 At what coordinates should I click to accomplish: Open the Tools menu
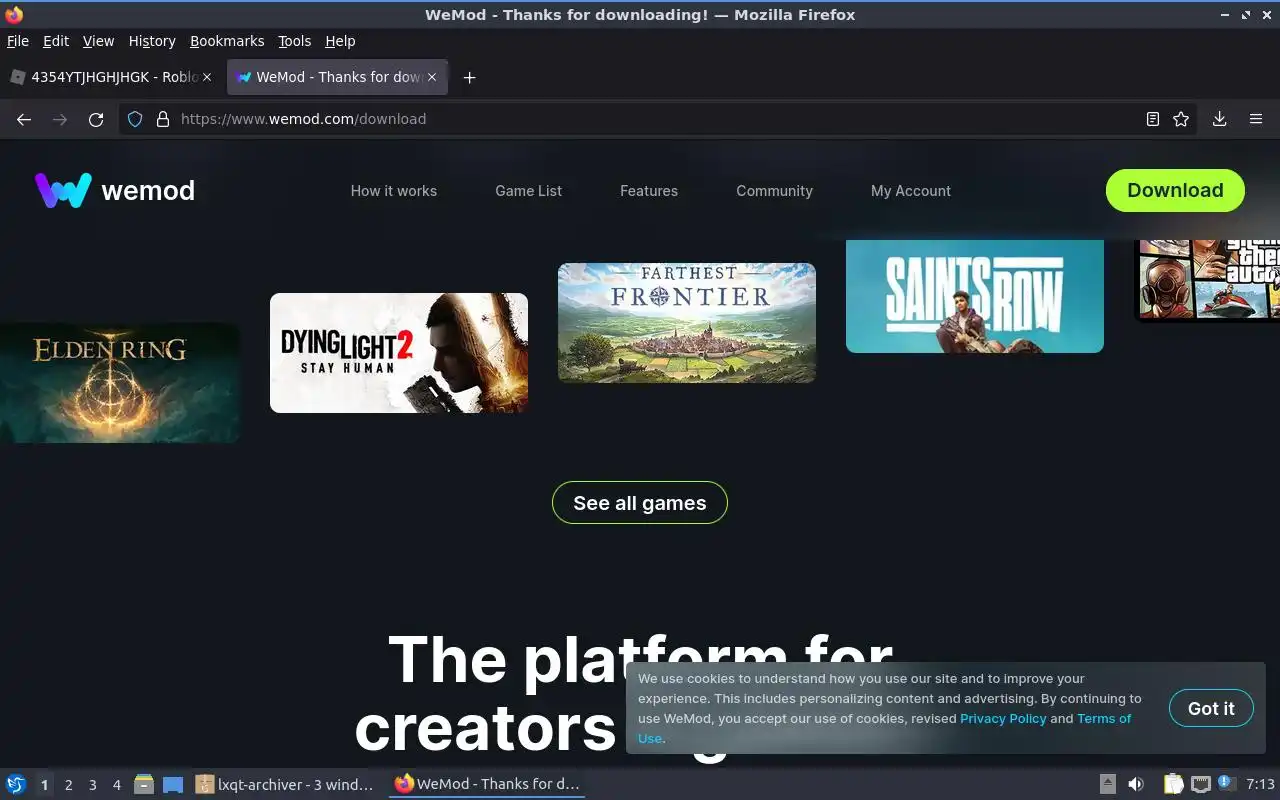[x=295, y=41]
